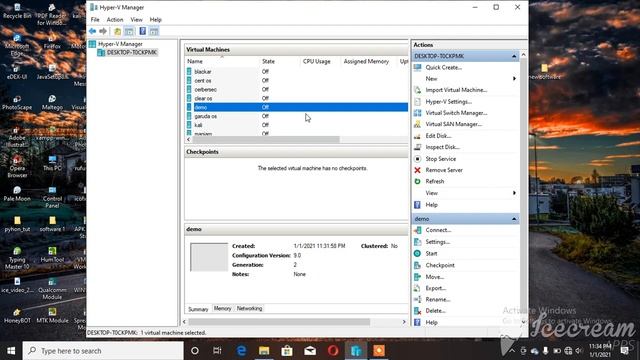Switch to the Memory tab
The image size is (640, 360).
click(x=222, y=309)
